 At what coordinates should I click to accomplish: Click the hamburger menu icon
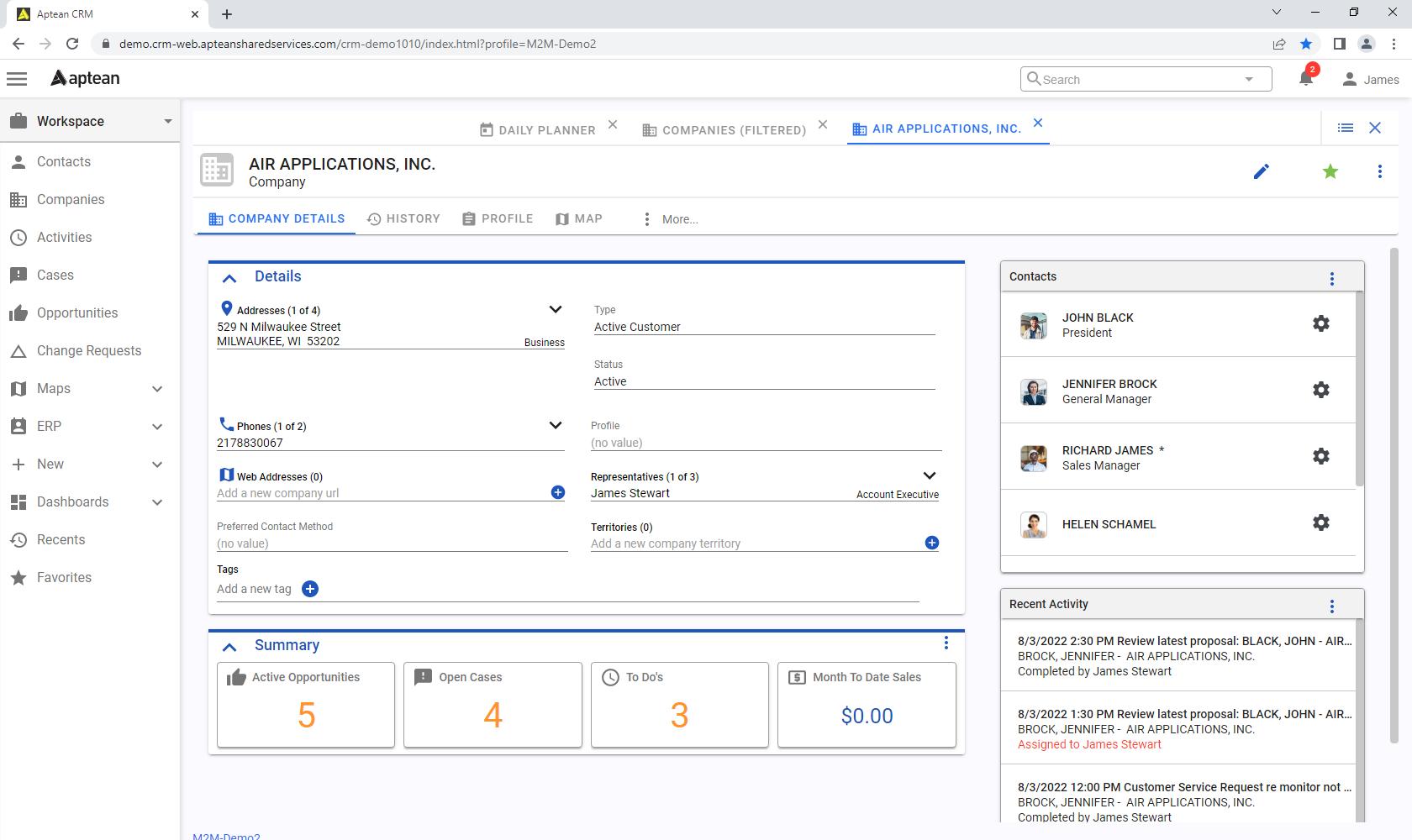pos(17,79)
